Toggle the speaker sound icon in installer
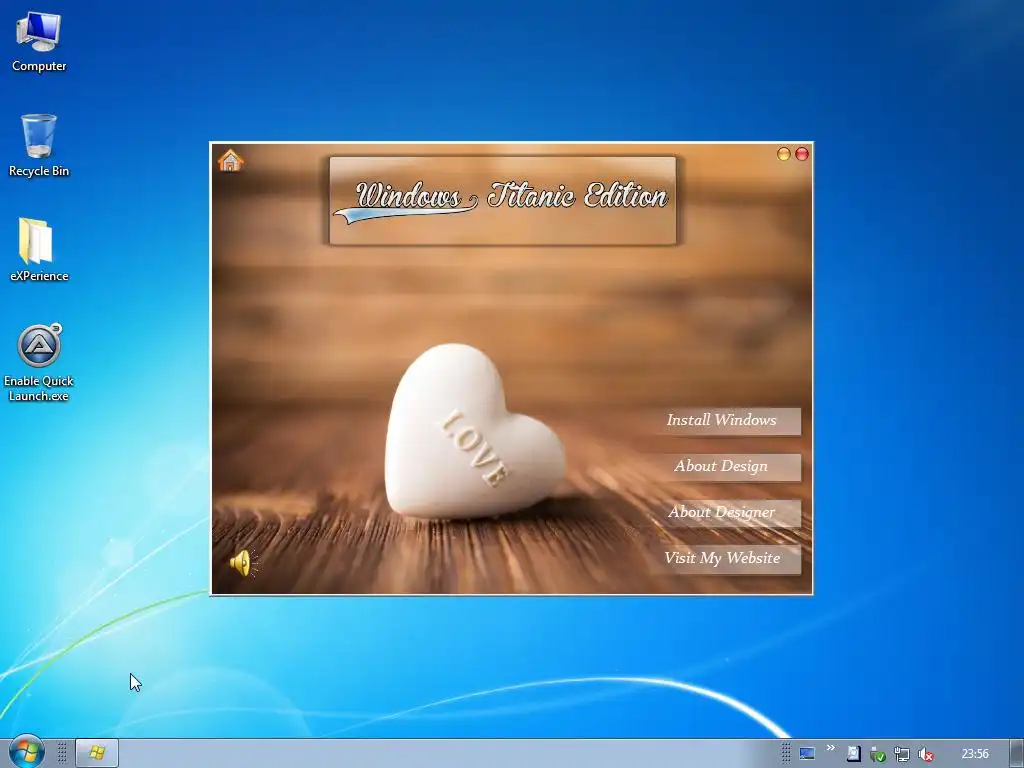Screen dimensions: 1024x768 (243, 562)
